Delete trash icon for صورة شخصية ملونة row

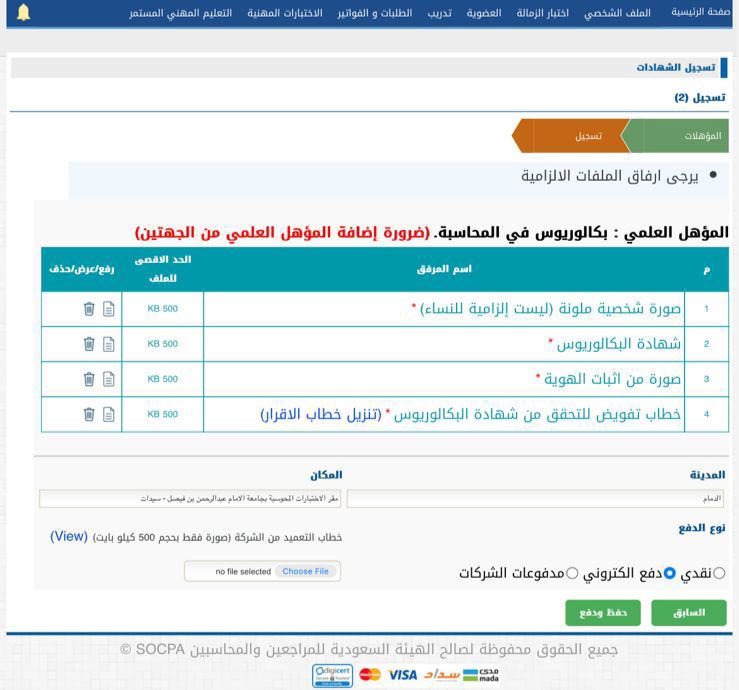tap(89, 309)
